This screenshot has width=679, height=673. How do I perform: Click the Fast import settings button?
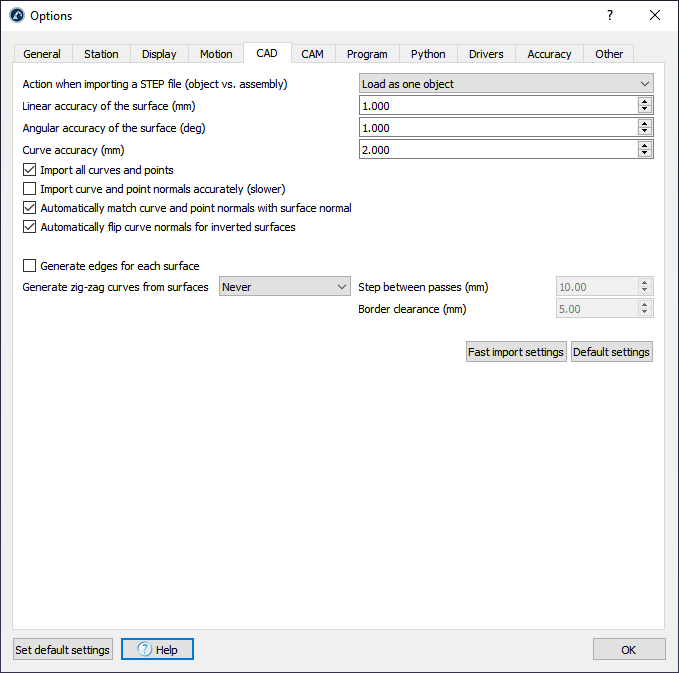[x=516, y=352]
